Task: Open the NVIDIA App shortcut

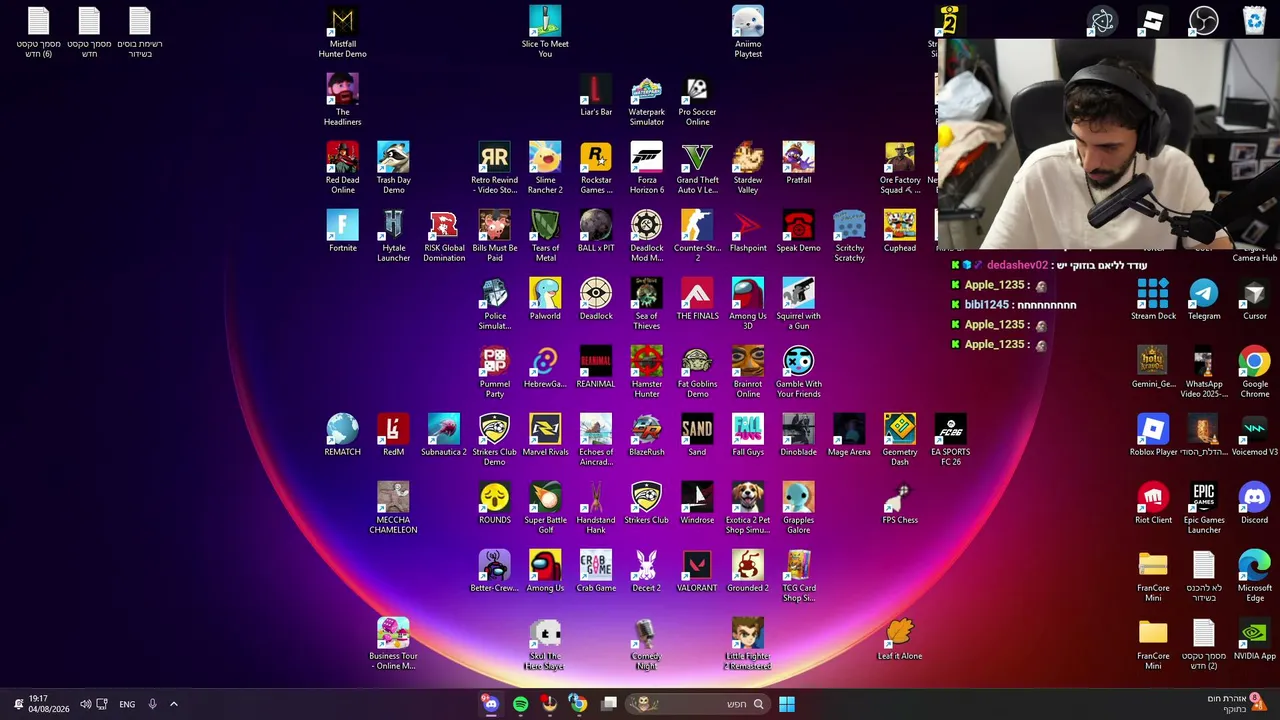Action: [x=1254, y=639]
